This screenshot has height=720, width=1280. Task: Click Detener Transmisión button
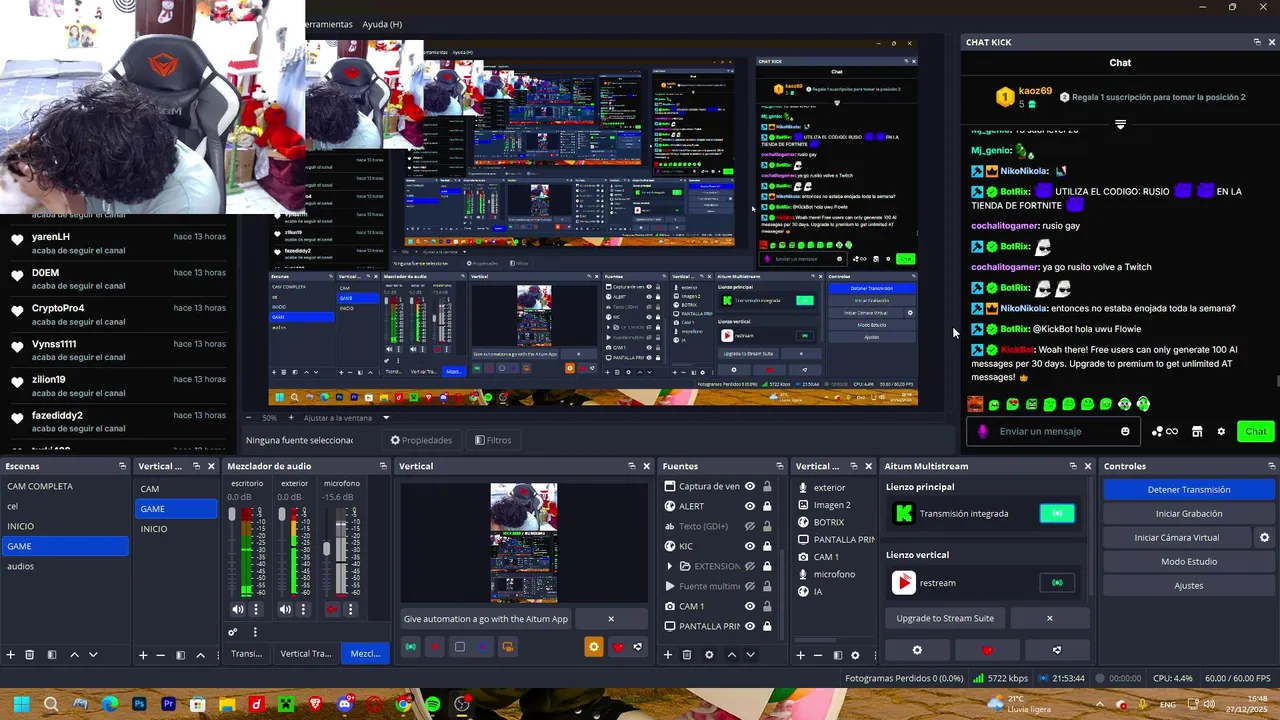click(x=1189, y=490)
